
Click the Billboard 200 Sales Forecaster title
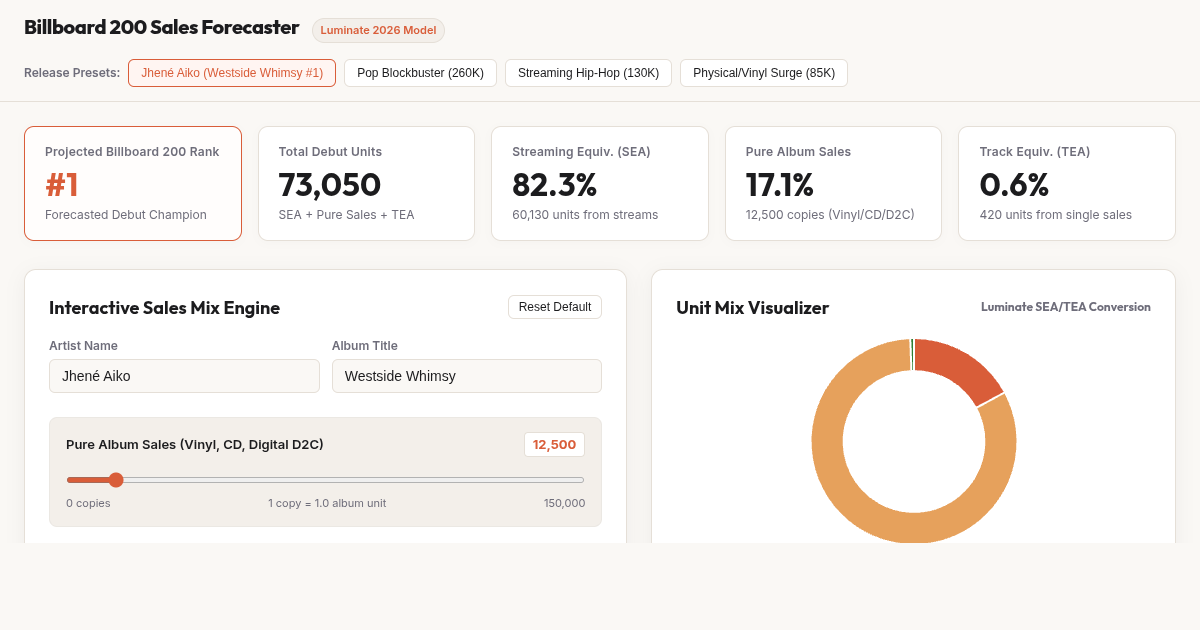click(161, 28)
